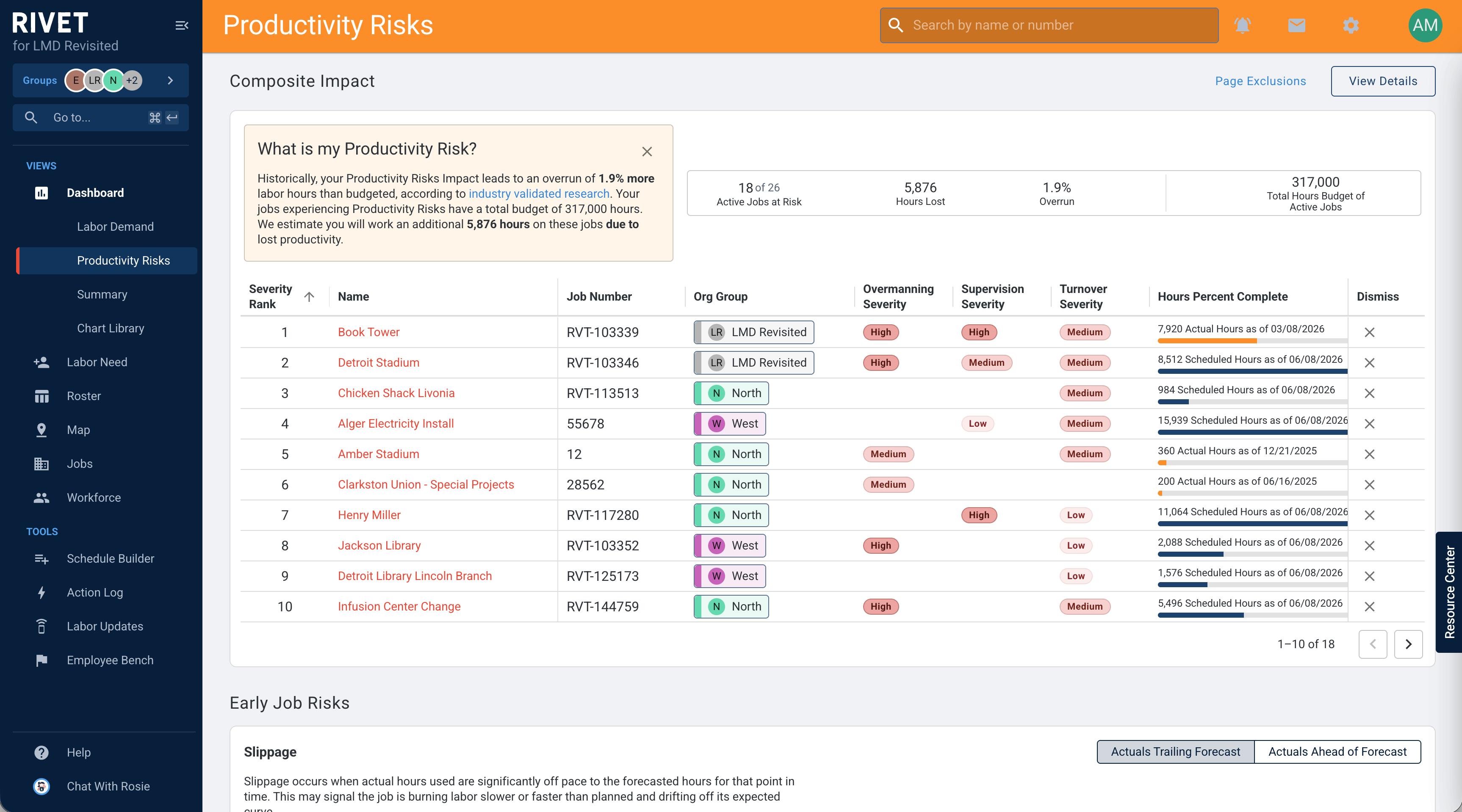Select Actuals Trailing Forecast toggle
Screen dimensions: 1462x812
[1175, 752]
